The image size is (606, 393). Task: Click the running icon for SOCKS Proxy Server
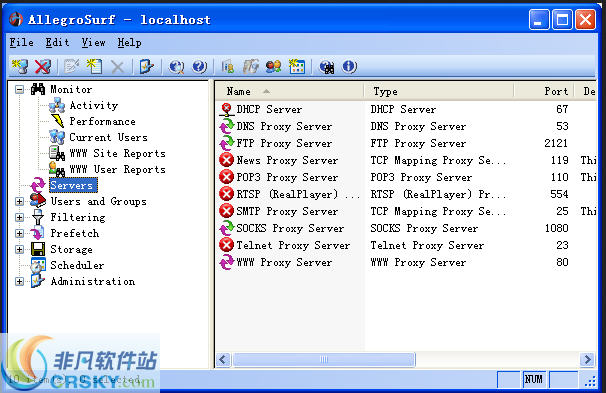(226, 228)
